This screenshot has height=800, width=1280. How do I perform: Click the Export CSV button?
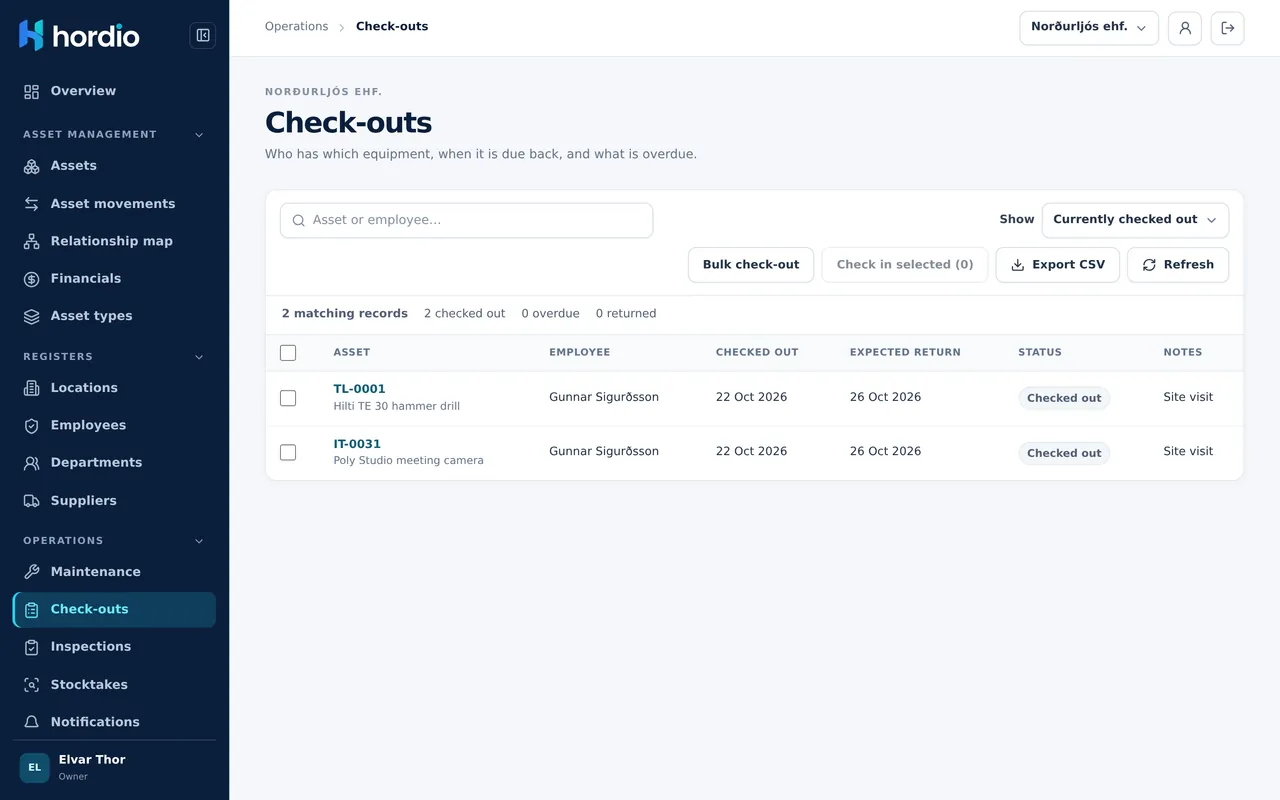point(1057,265)
